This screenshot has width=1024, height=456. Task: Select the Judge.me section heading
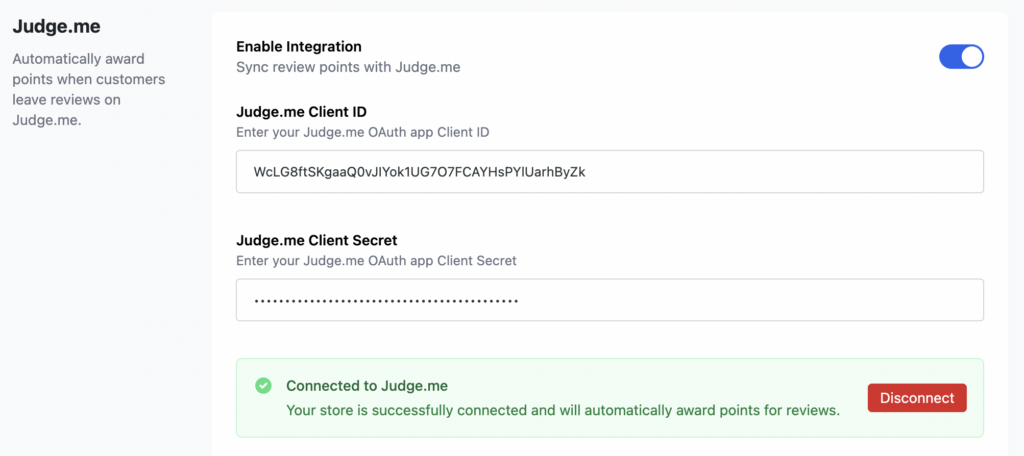pyautogui.click(x=56, y=26)
